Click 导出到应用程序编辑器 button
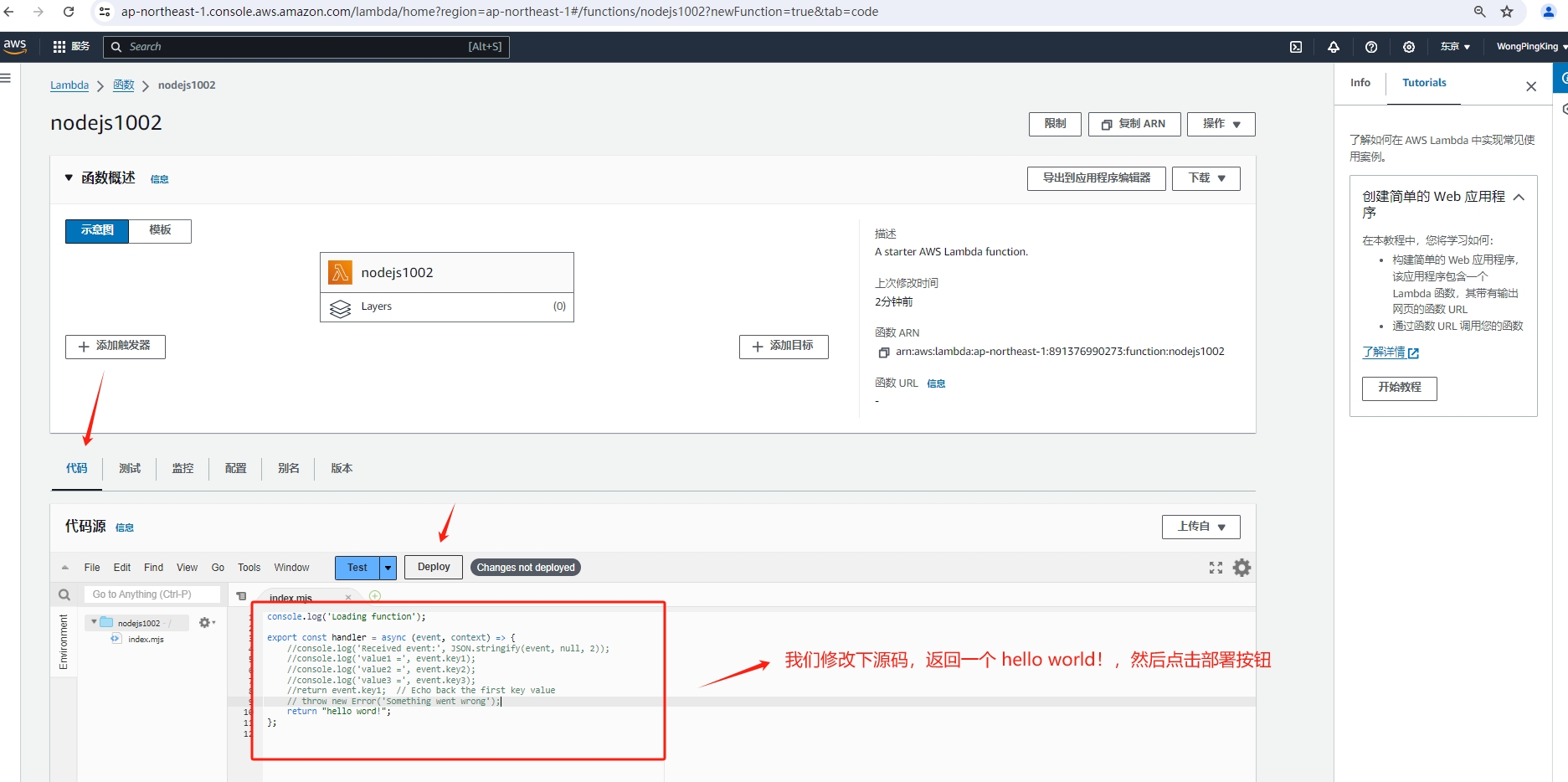Image resolution: width=1568 pixels, height=782 pixels. click(1097, 178)
